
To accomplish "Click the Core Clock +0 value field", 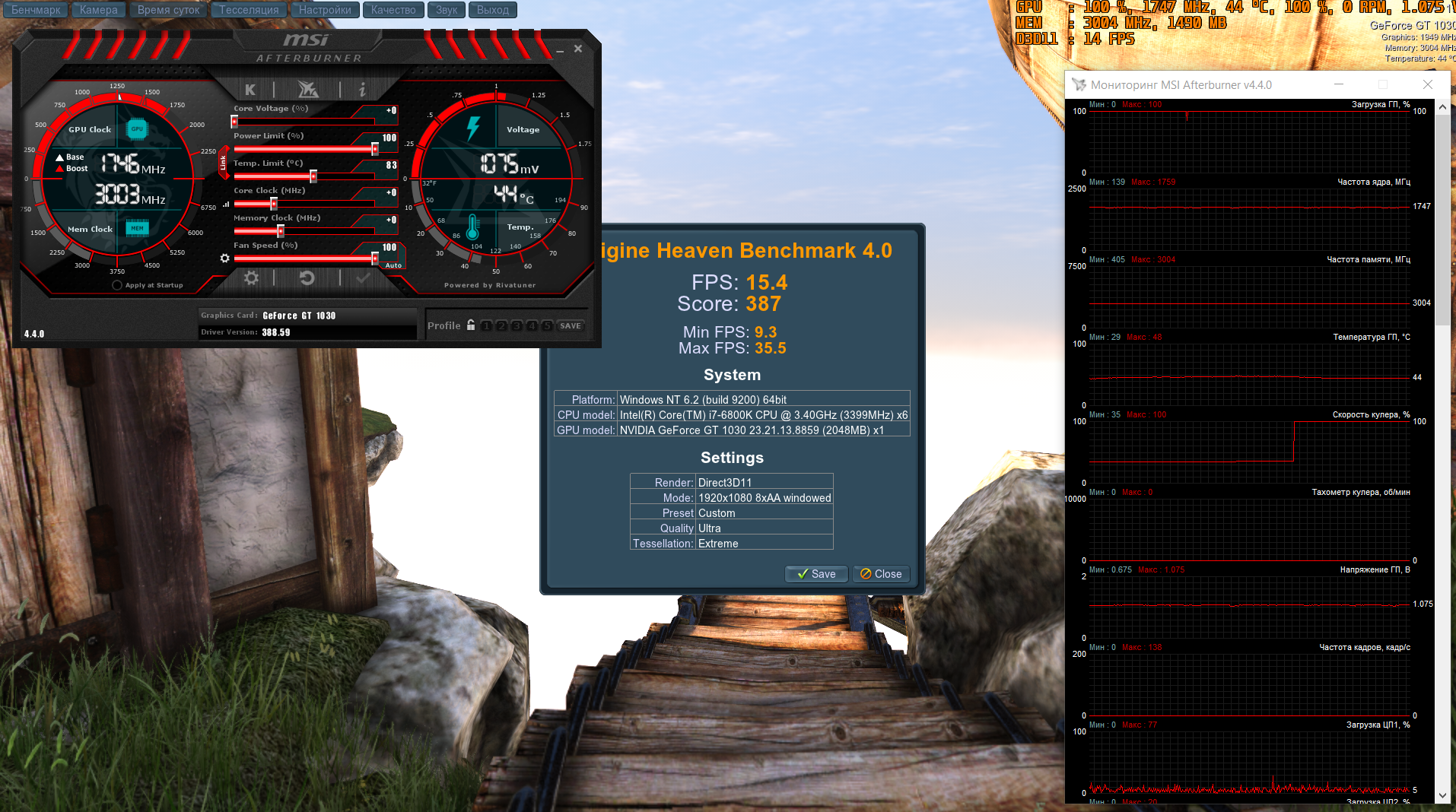I will [391, 193].
